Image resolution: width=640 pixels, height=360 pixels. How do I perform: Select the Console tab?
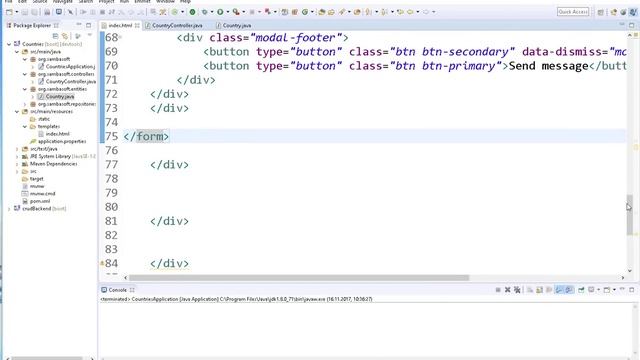tap(118, 290)
